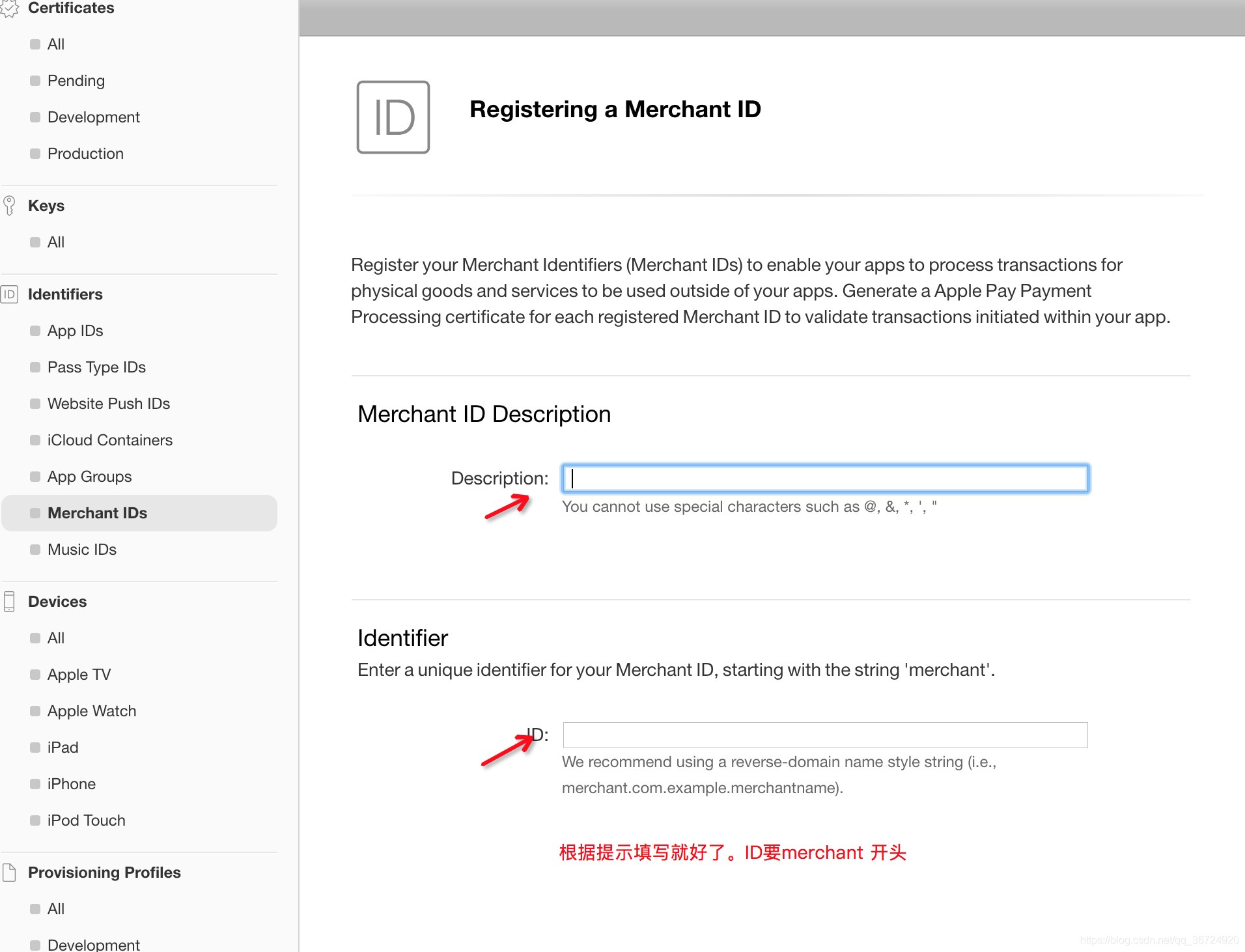Open All under Provisioning Profiles
Image resolution: width=1245 pixels, height=952 pixels.
56,909
